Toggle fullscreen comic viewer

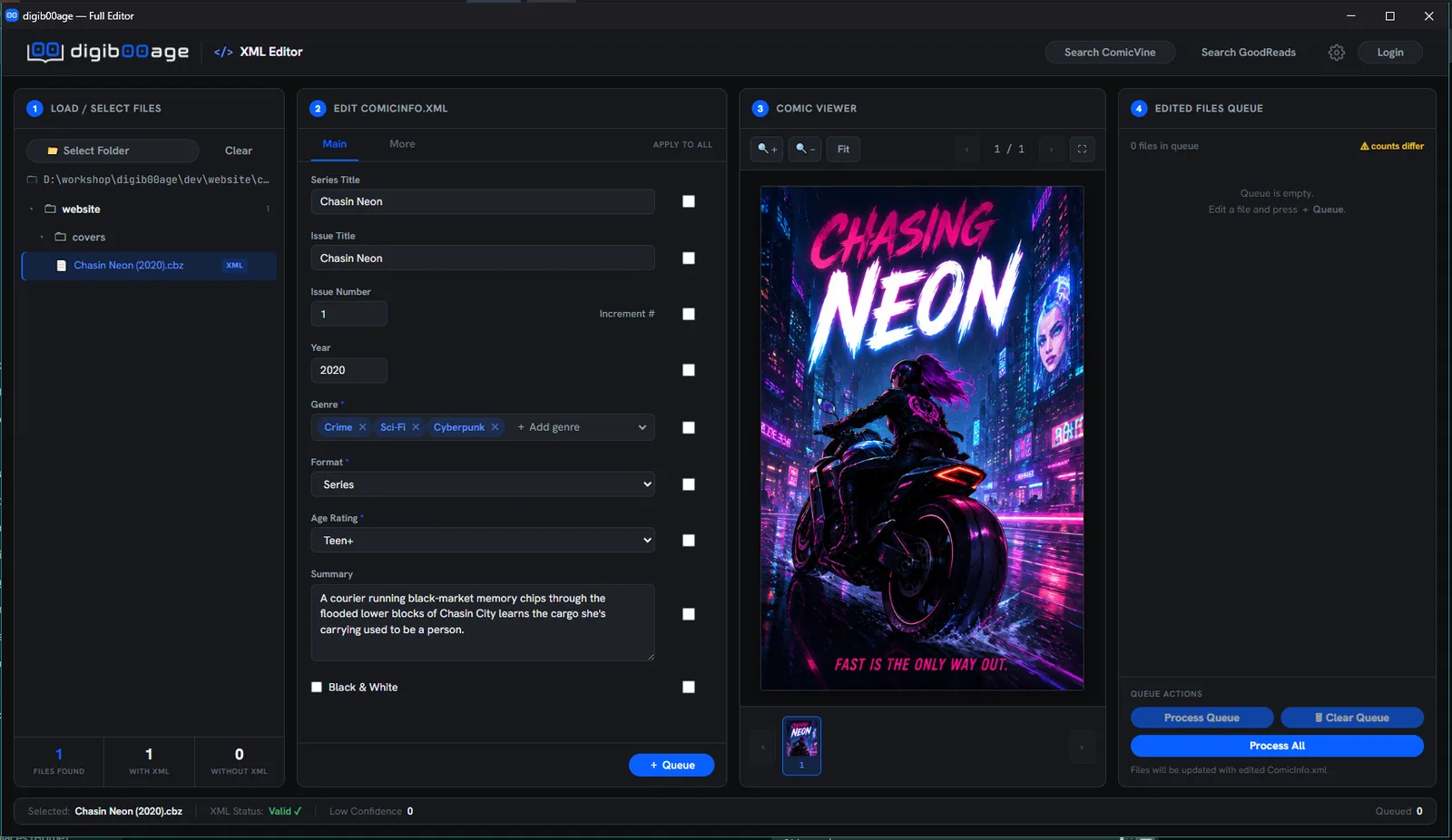pyautogui.click(x=1082, y=149)
